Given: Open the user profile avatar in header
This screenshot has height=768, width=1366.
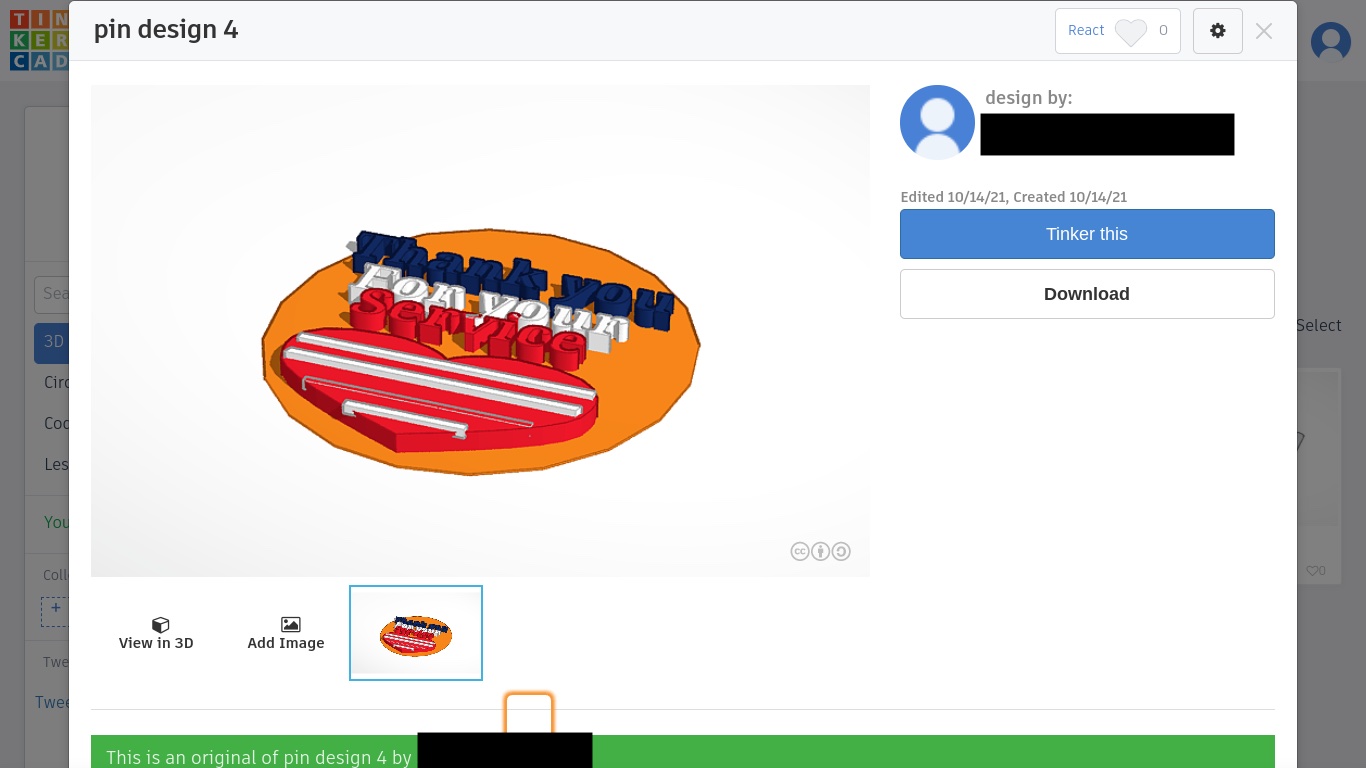Looking at the screenshot, I should [x=1330, y=42].
